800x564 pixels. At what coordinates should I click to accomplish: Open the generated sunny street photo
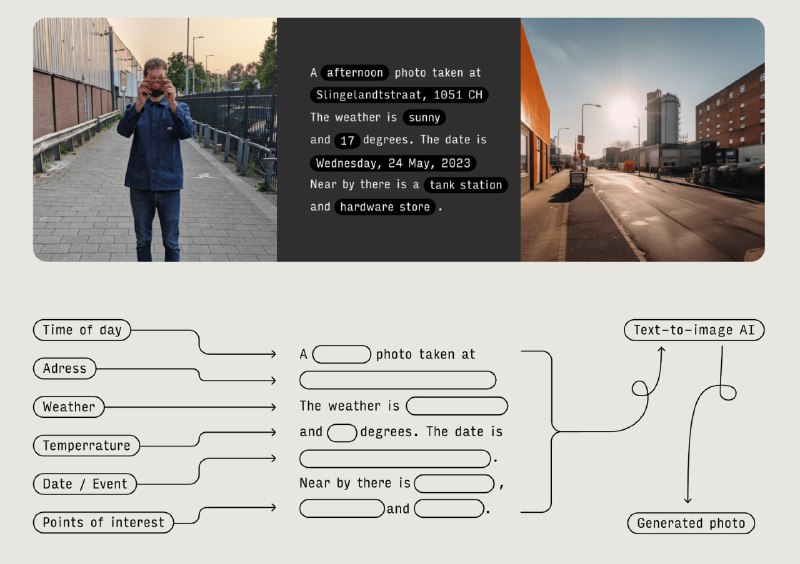coord(642,139)
